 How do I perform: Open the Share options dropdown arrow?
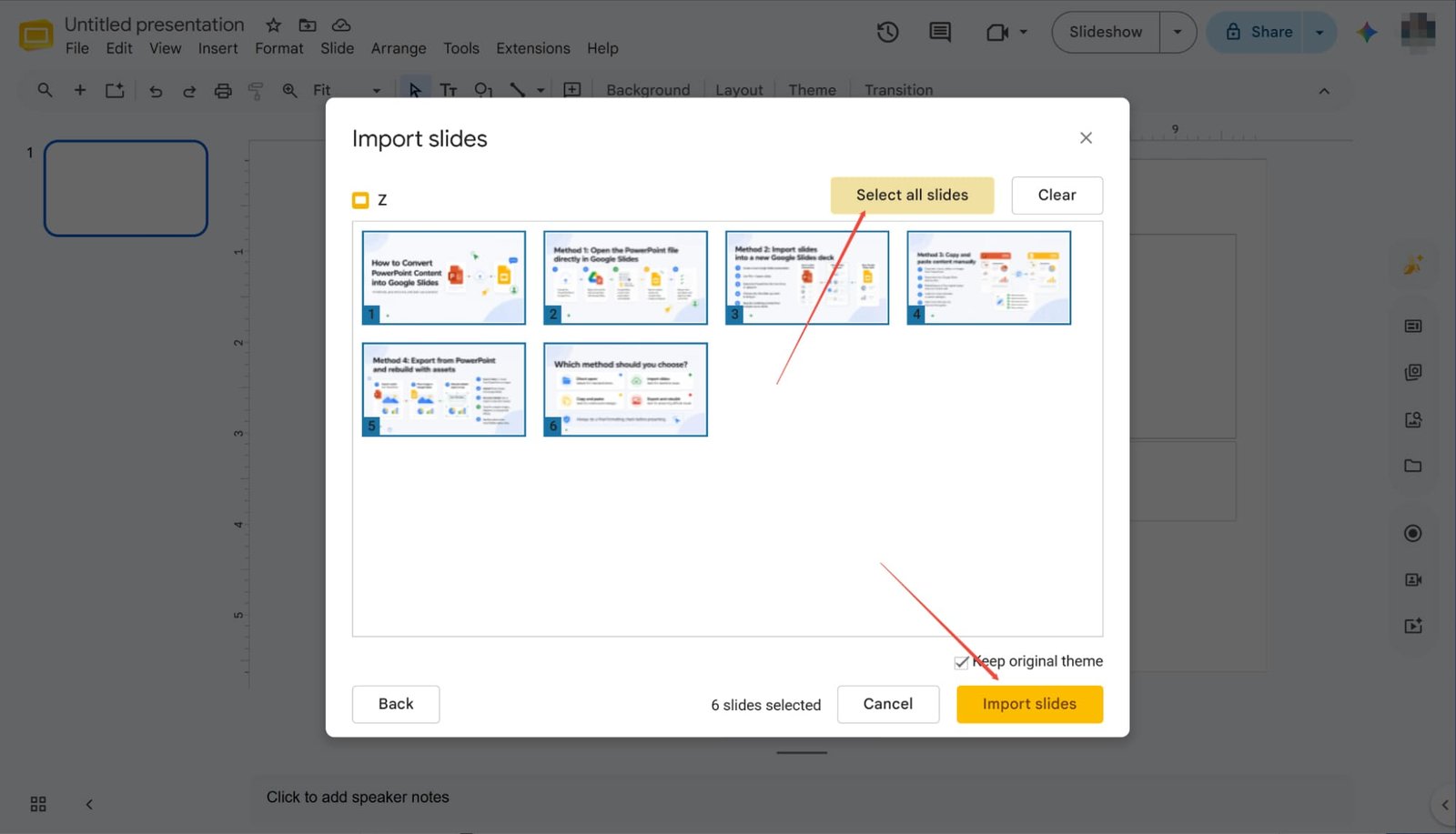coord(1319,32)
